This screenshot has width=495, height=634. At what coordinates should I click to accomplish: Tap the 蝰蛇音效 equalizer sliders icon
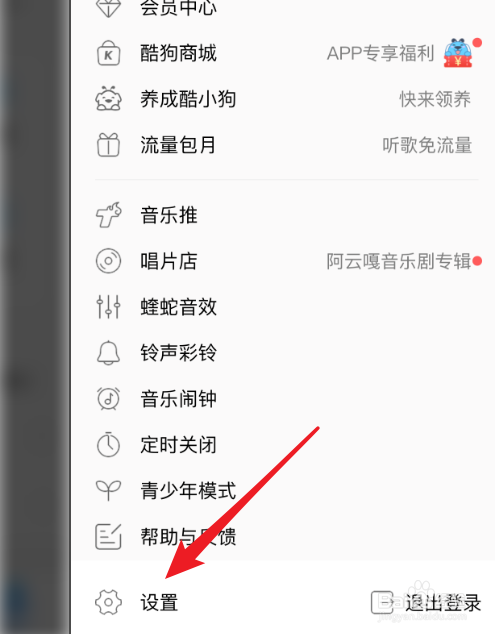coord(108,306)
